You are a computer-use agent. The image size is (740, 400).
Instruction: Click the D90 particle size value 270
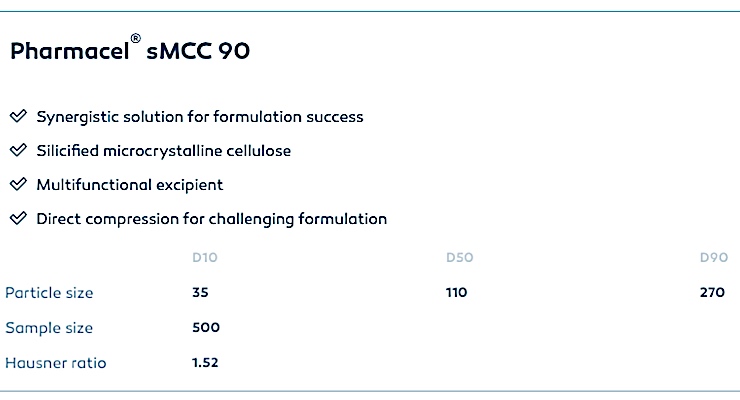pos(714,293)
